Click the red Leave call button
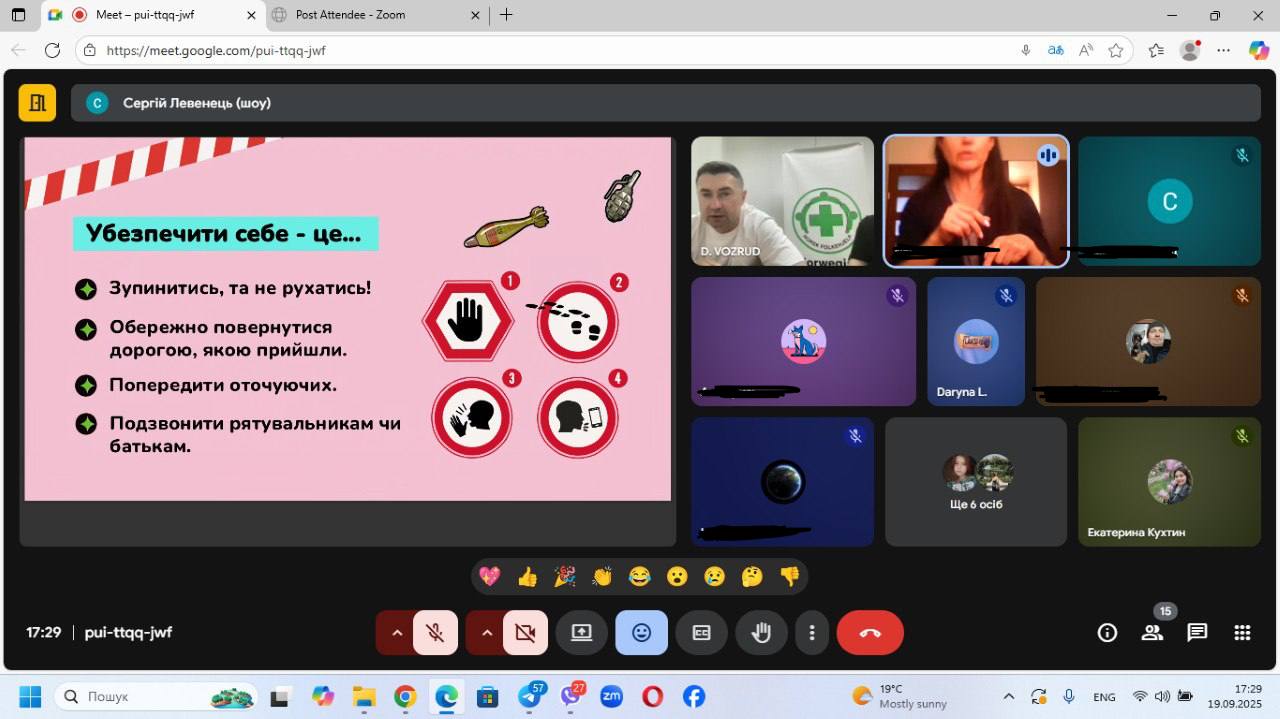Screen dimensions: 1280x719 869,633
